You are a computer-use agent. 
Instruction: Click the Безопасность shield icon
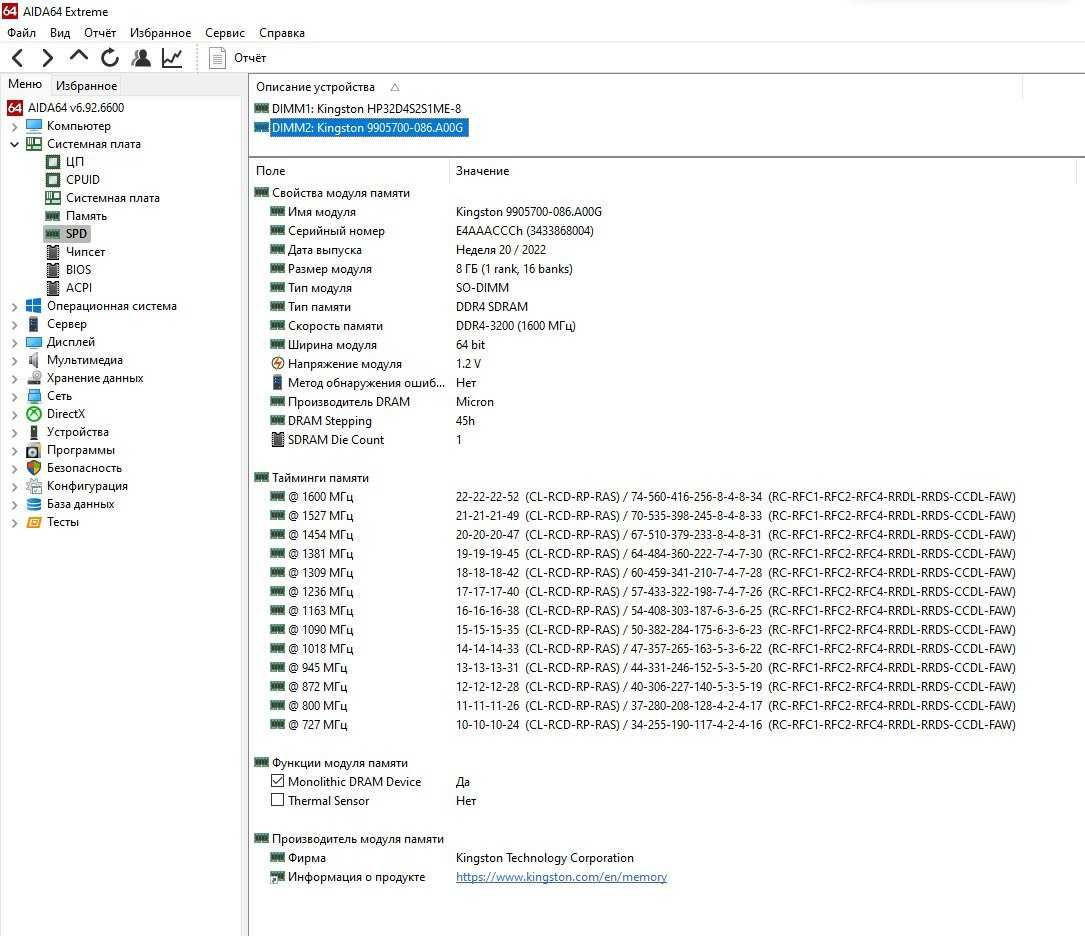[x=34, y=468]
